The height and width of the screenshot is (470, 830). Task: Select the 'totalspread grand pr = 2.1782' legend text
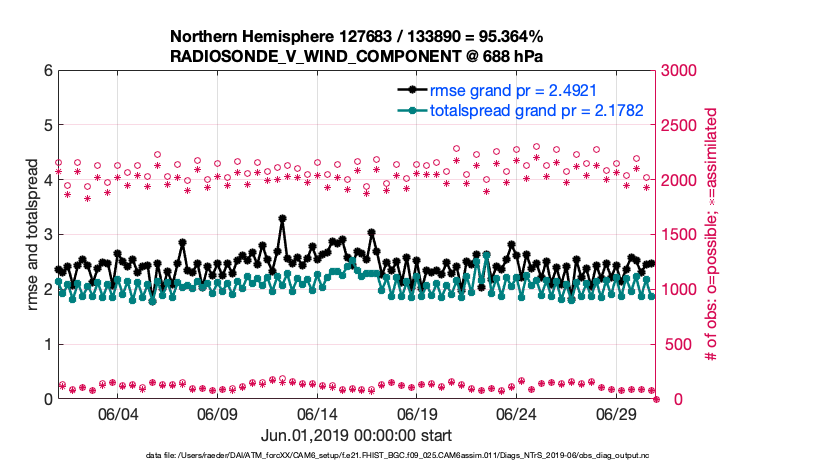tap(536, 109)
